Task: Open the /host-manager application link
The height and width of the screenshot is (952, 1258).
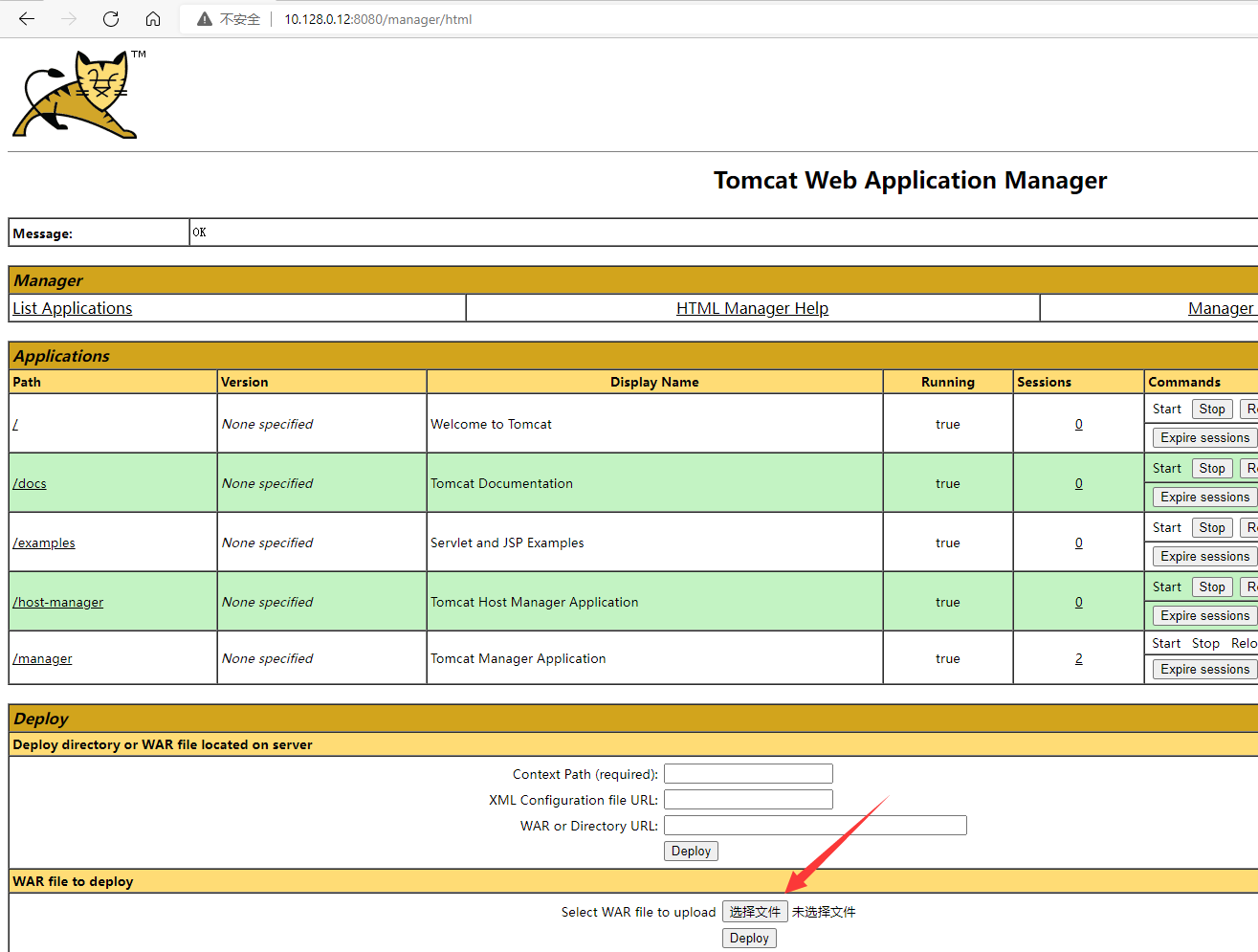Action: [x=58, y=602]
